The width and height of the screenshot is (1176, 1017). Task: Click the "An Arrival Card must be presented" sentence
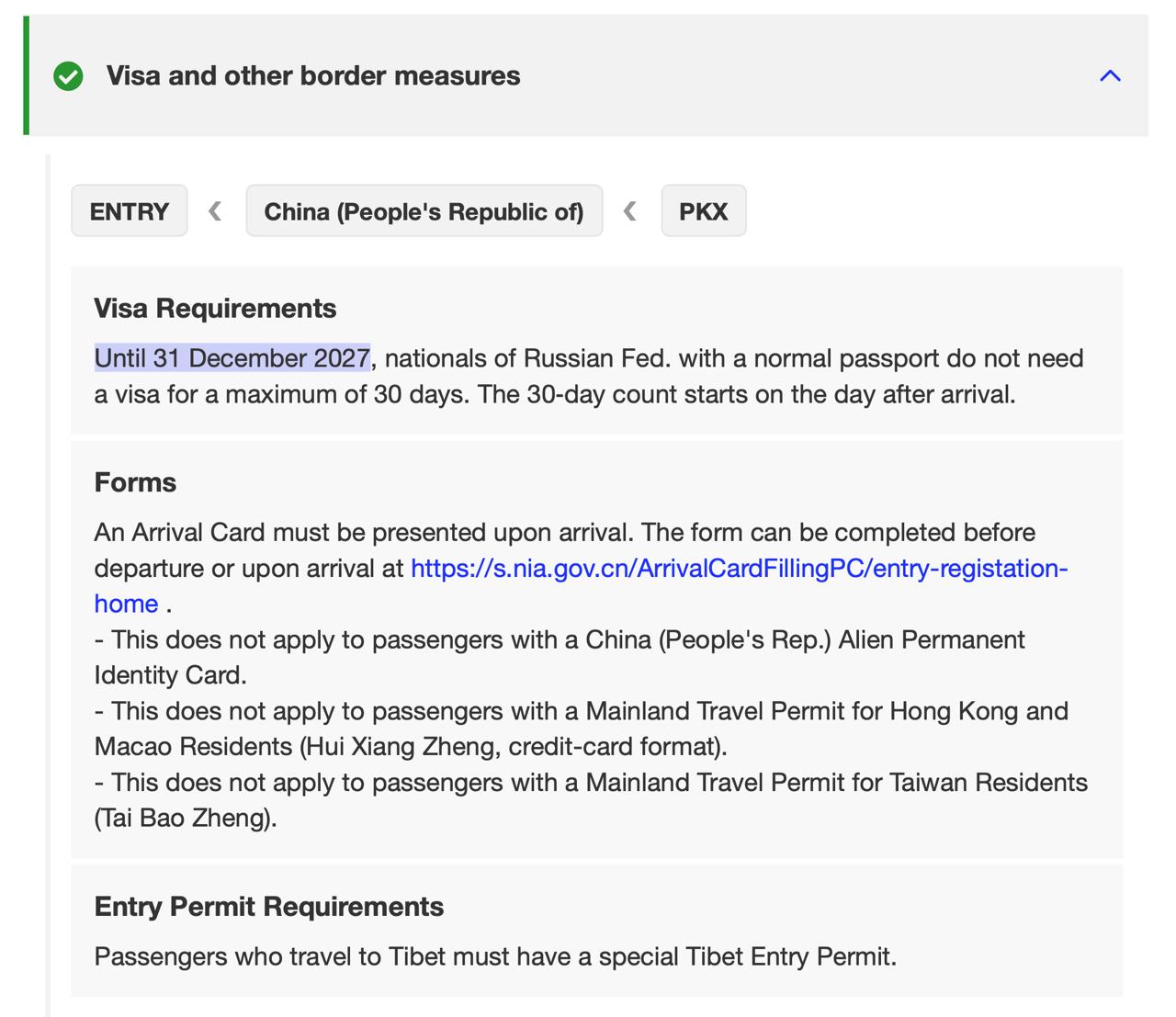[365, 533]
